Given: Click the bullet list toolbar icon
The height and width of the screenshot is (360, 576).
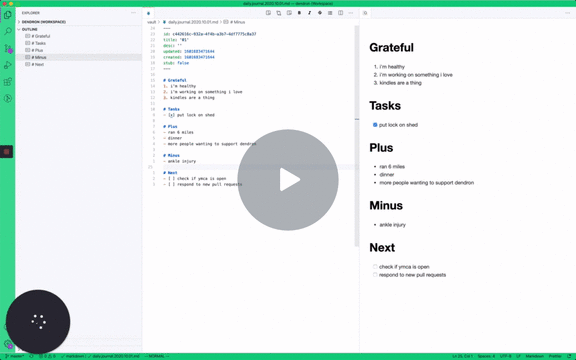Looking at the screenshot, I should coord(330,13).
